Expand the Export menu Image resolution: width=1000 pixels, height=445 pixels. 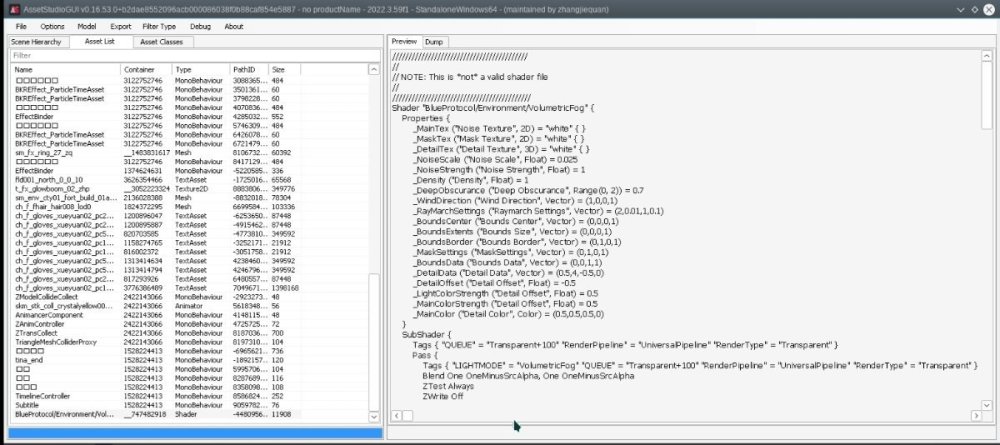[120, 26]
